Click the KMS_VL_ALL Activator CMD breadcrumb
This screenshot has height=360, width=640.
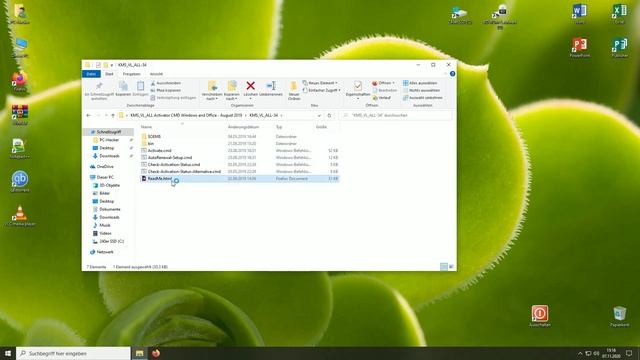pos(186,116)
